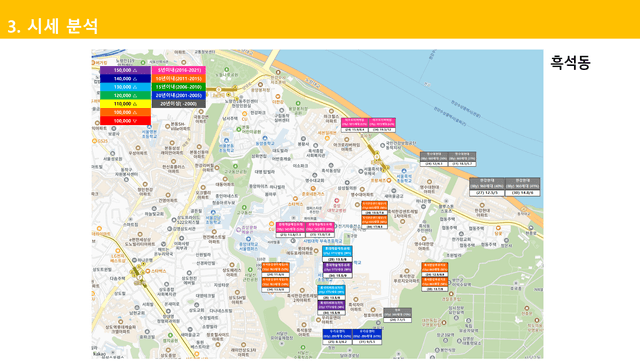Select the purple 150,000 legend swatch
This screenshot has height=363, width=640.
click(125, 70)
